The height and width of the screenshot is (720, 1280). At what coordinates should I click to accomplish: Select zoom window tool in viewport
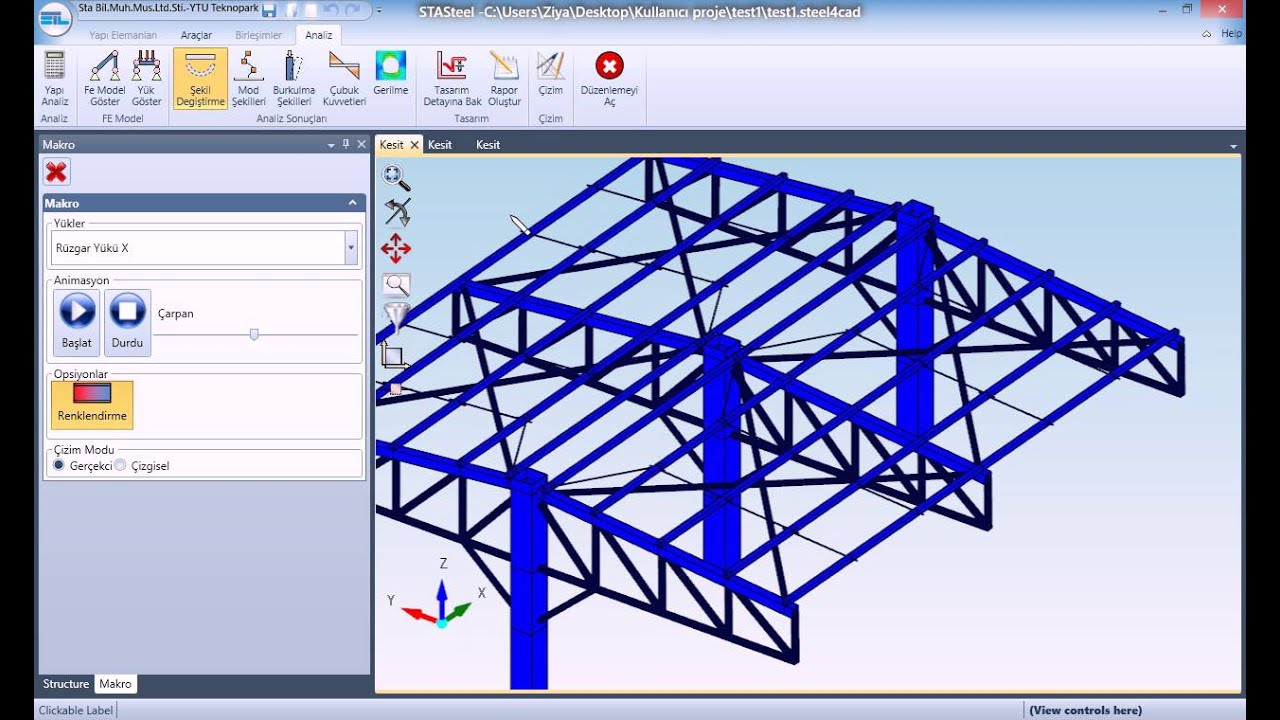(x=397, y=285)
